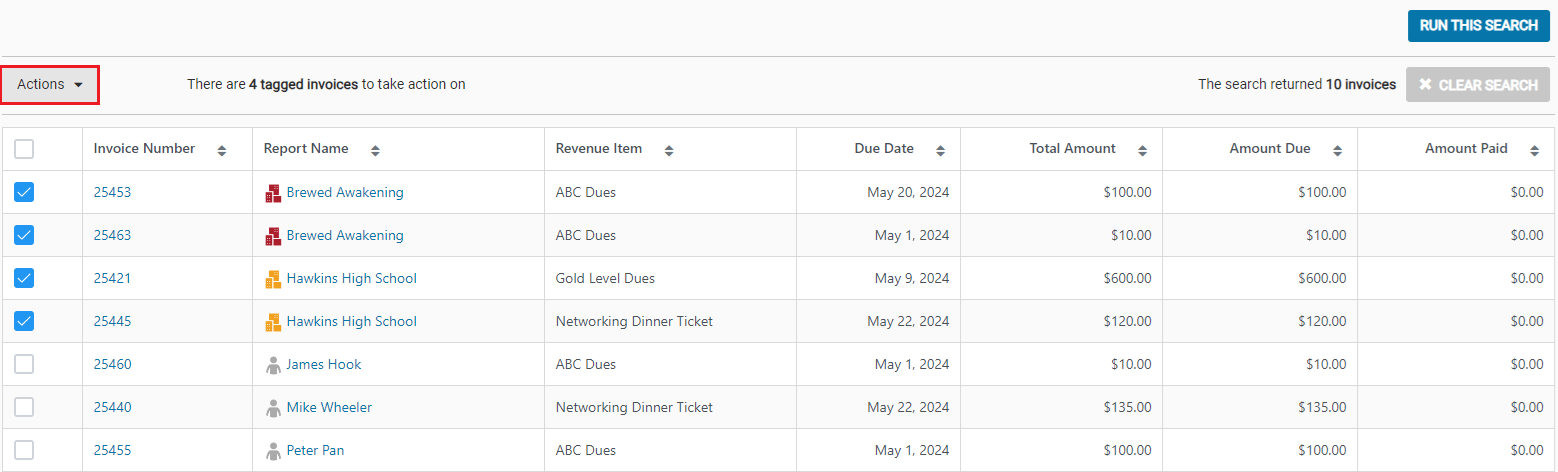
Task: Click the Revenue Item column header text
Action: (x=599, y=148)
